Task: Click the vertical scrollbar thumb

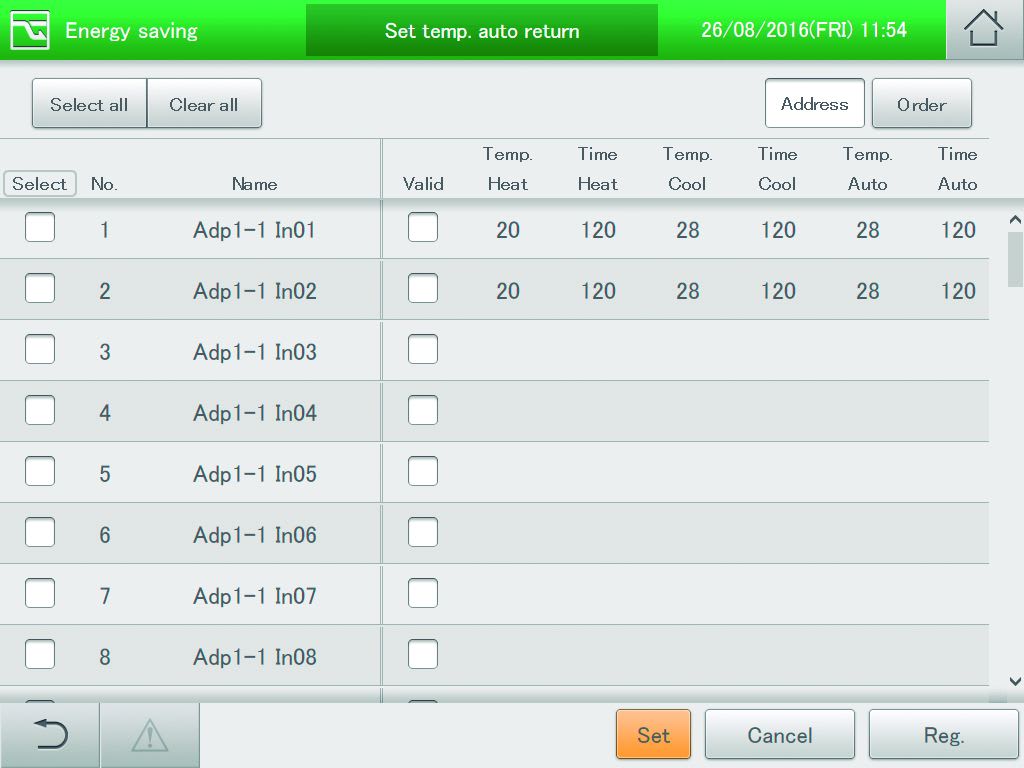Action: click(1015, 258)
